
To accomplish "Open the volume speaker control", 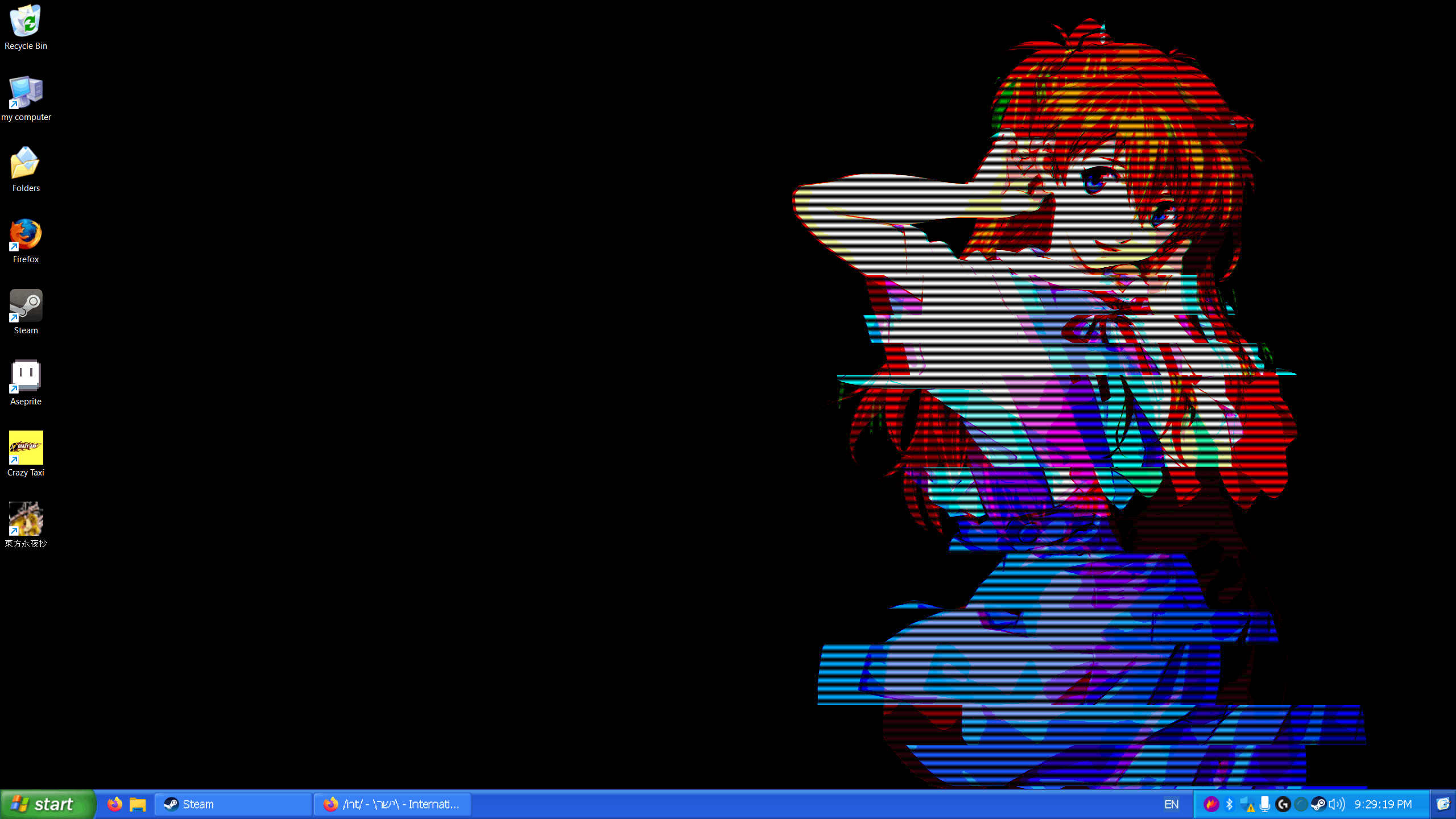I will (1337, 804).
